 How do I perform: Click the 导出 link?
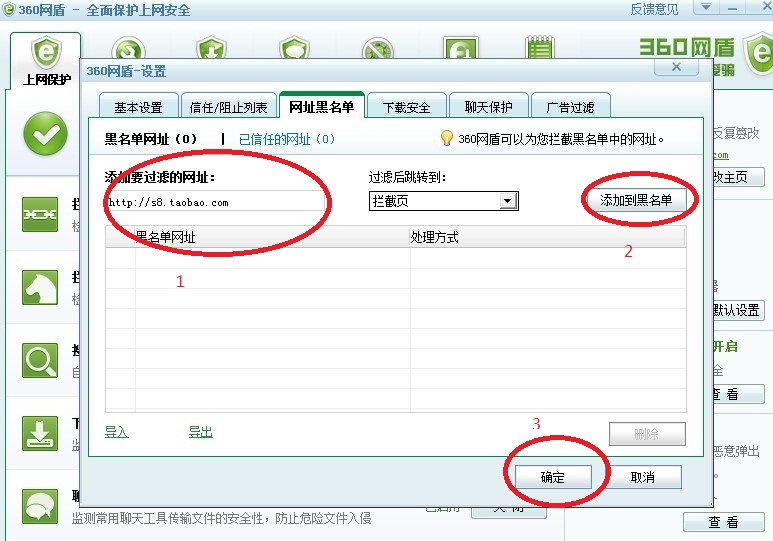tap(201, 432)
